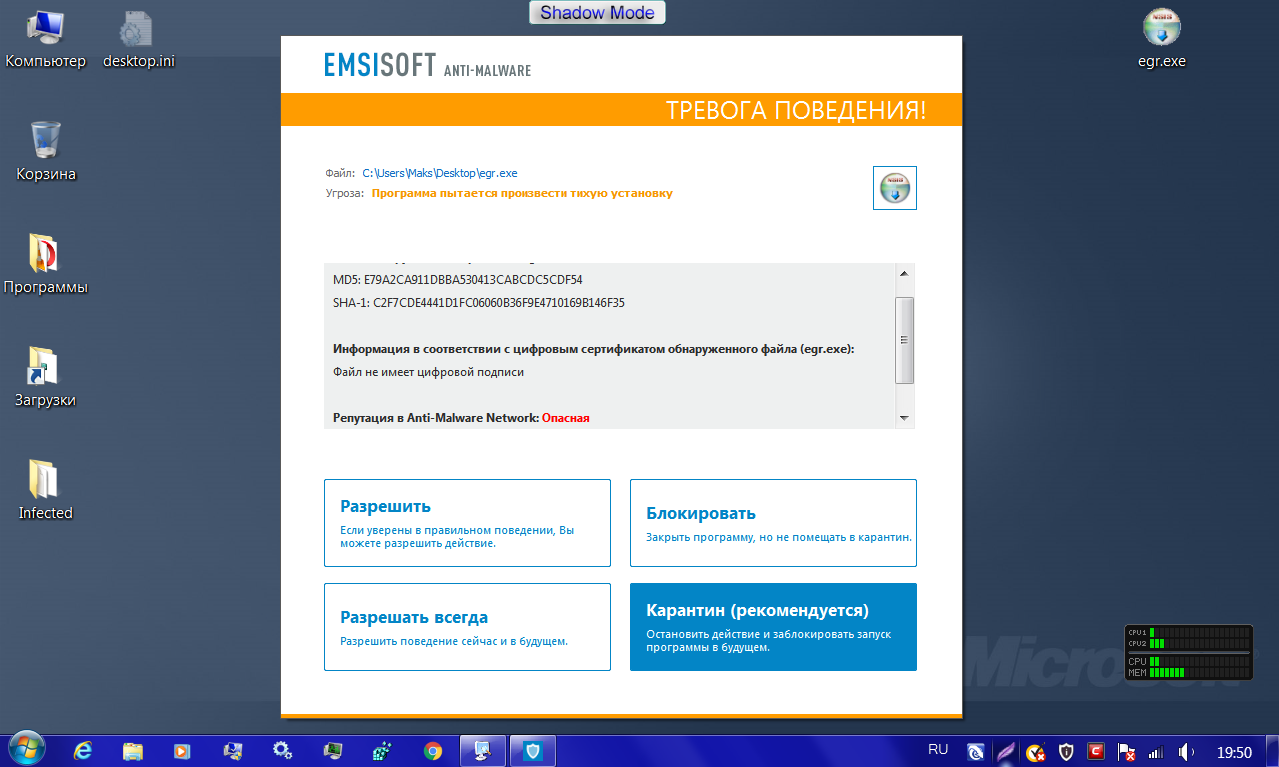This screenshot has height=767, width=1279.
Task: Select the egr.exe desktop icon
Action: coord(1162,40)
